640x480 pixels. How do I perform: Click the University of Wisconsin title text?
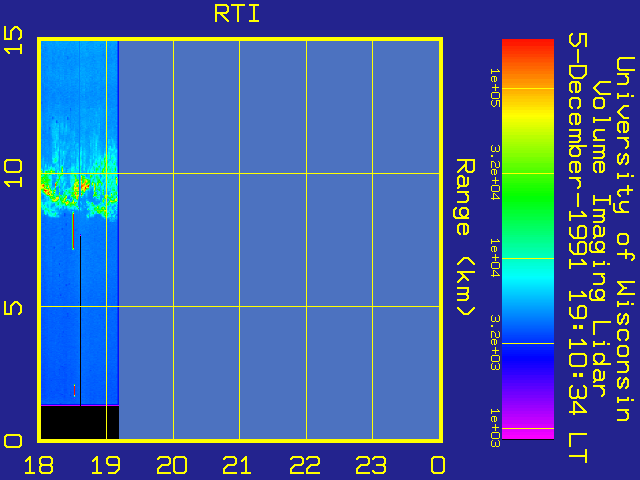[624, 239]
